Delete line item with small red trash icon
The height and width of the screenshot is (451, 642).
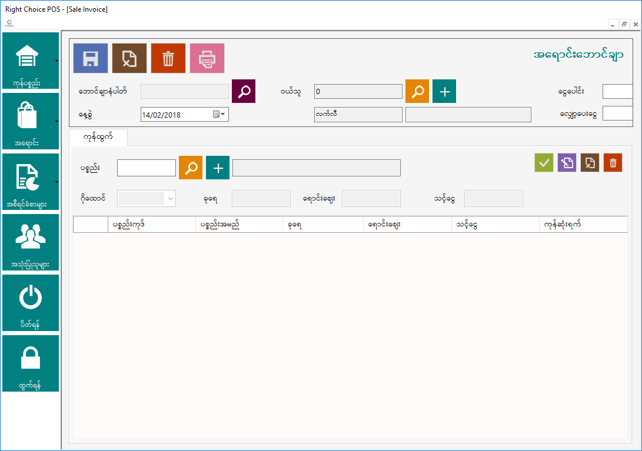point(613,162)
